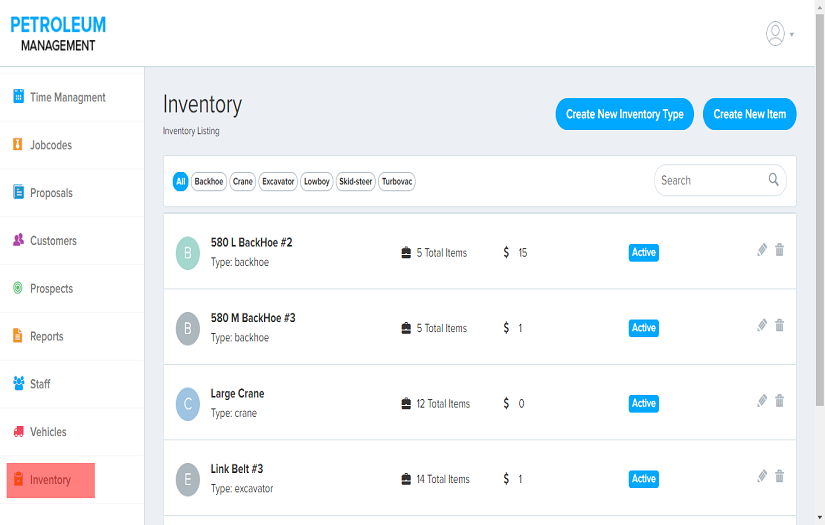Expand the profile dropdown arrow

coord(792,35)
